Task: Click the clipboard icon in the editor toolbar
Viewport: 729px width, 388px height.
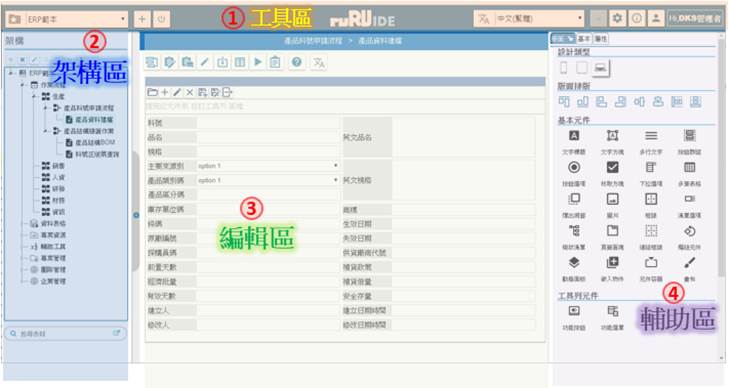Action: pyautogui.click(x=275, y=62)
